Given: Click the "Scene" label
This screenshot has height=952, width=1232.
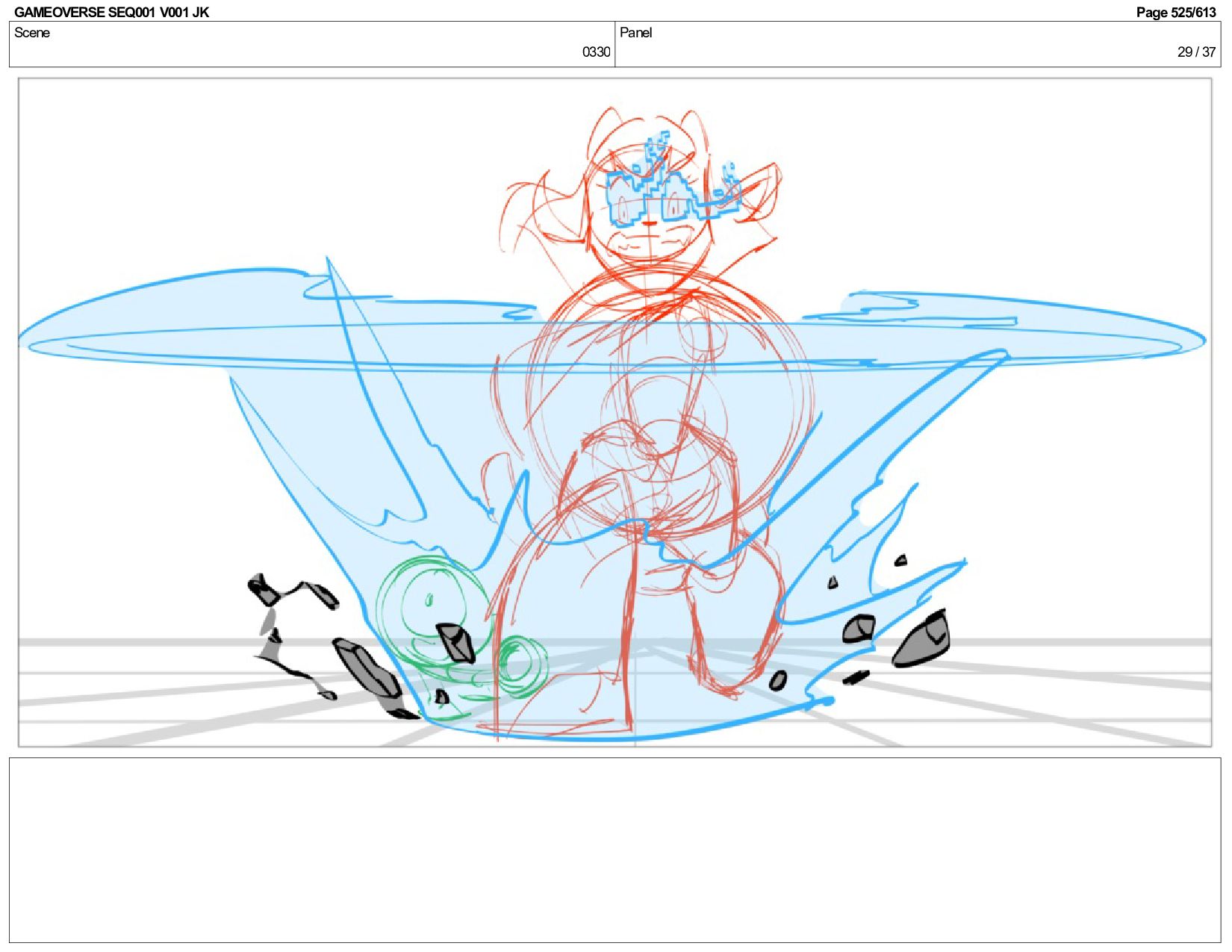Looking at the screenshot, I should point(32,32).
